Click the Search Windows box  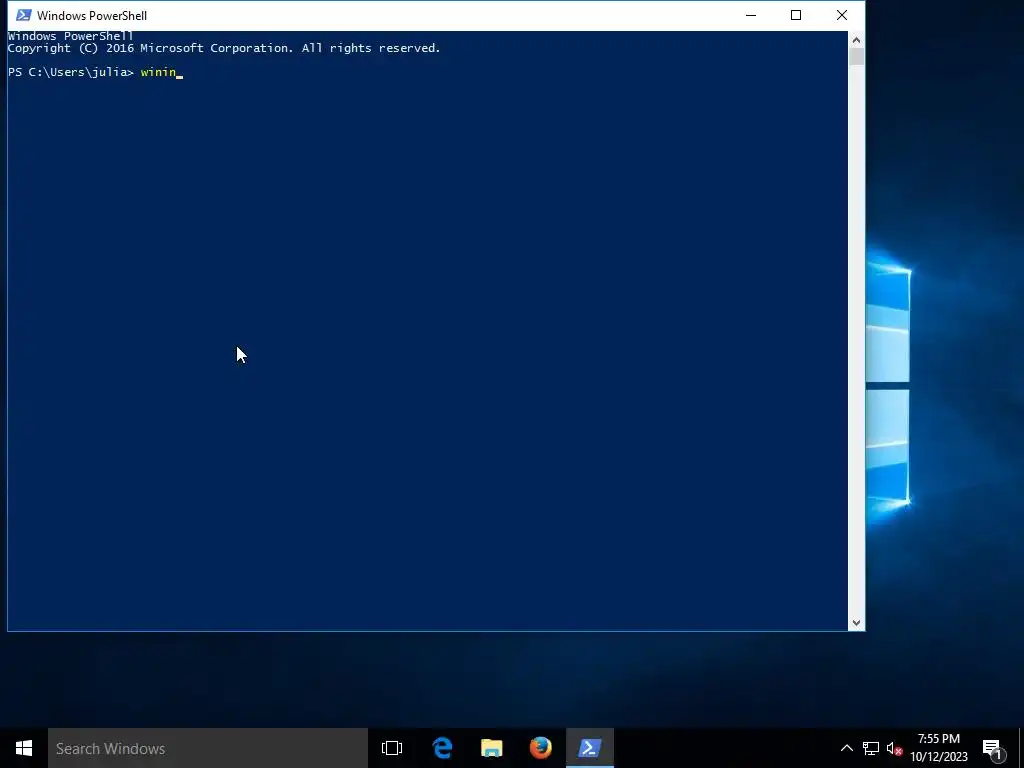(x=208, y=748)
